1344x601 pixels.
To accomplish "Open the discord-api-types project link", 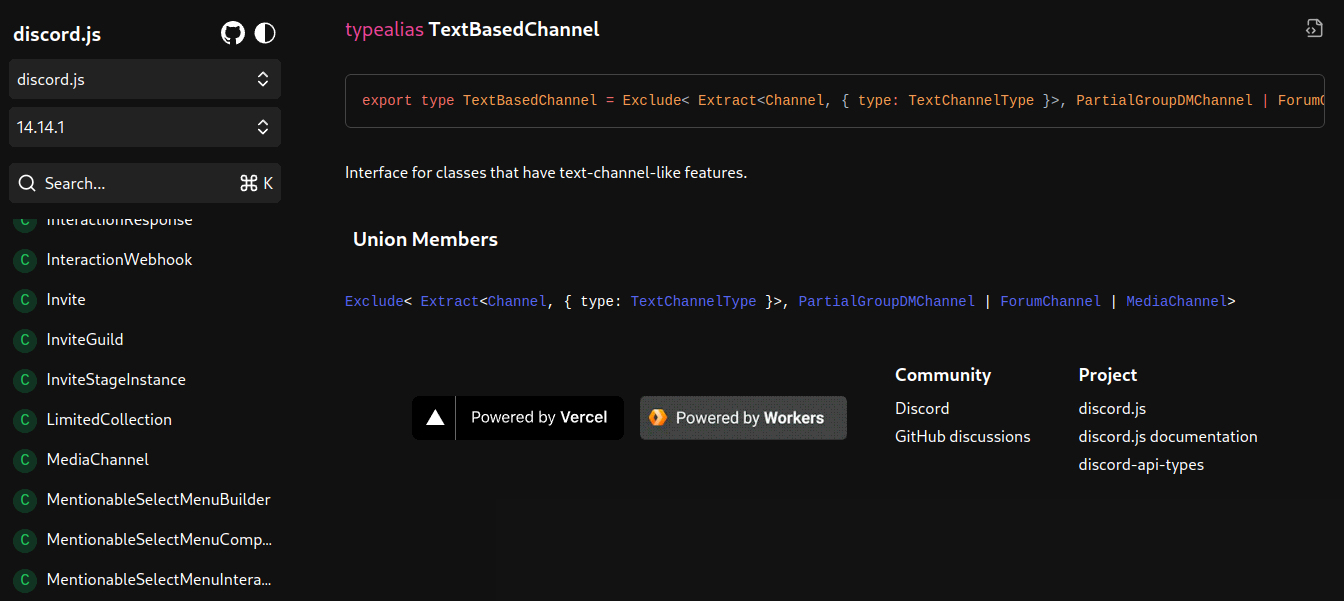I will tap(1141, 464).
